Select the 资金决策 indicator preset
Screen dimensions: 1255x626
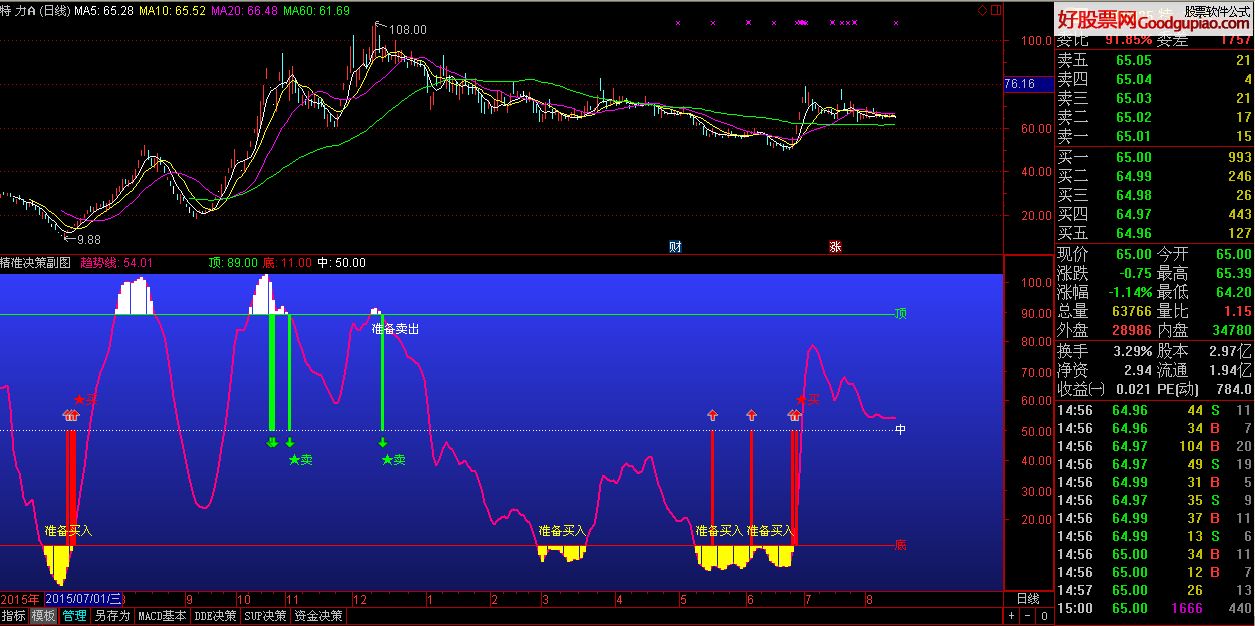pos(318,616)
